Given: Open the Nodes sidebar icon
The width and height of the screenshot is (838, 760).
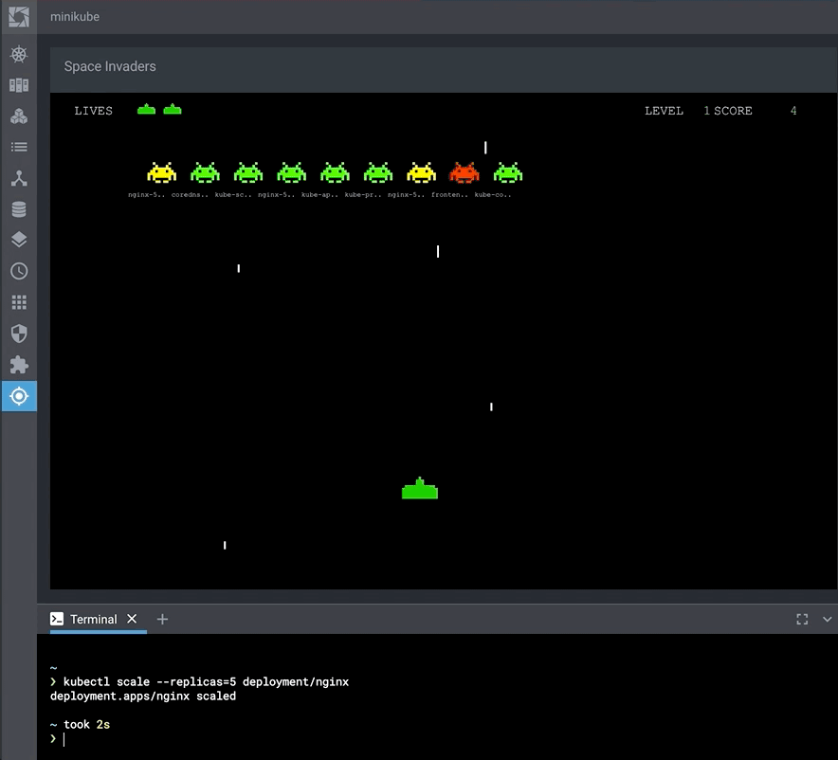Looking at the screenshot, I should pos(19,85).
